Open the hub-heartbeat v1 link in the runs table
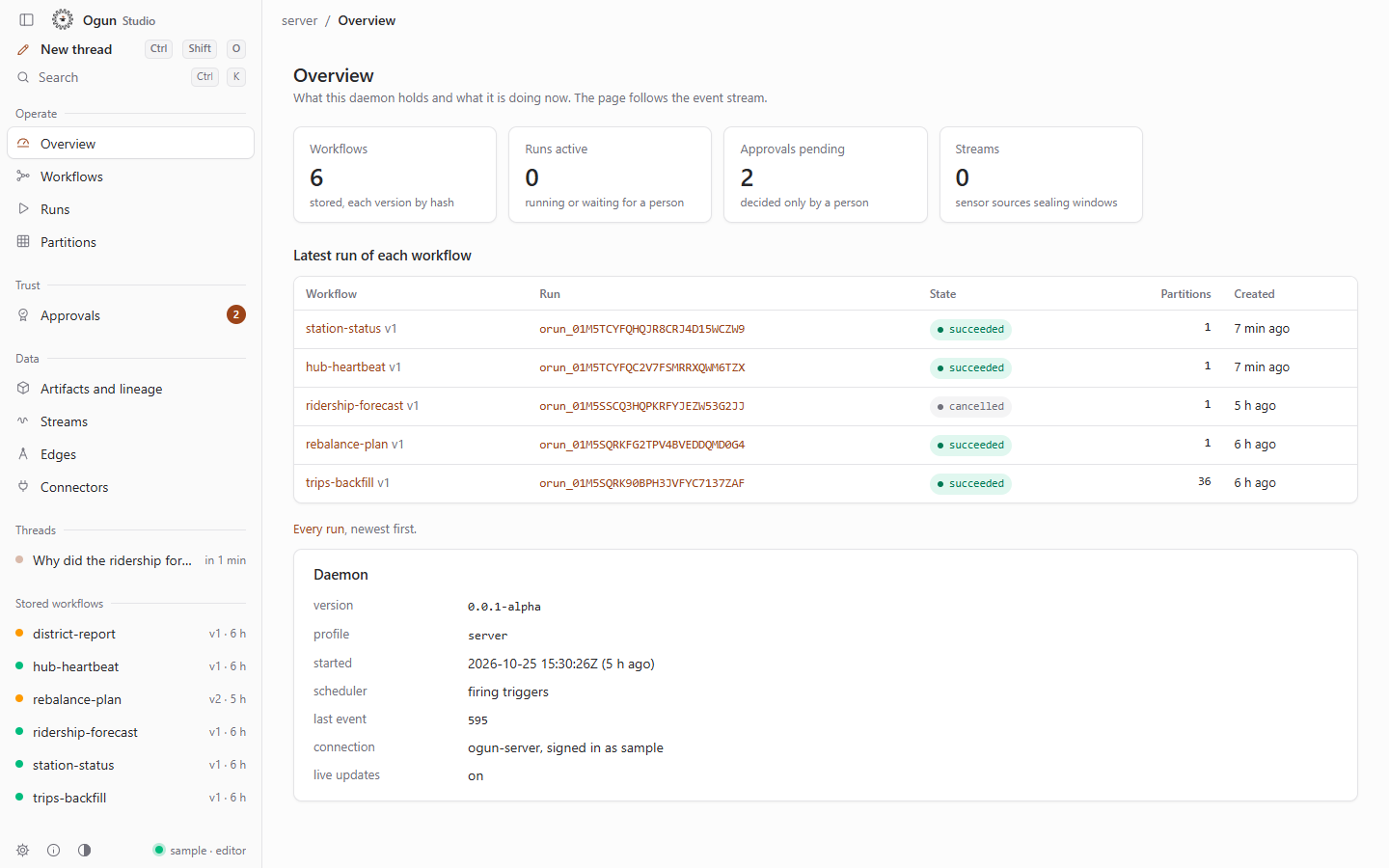 click(x=353, y=367)
